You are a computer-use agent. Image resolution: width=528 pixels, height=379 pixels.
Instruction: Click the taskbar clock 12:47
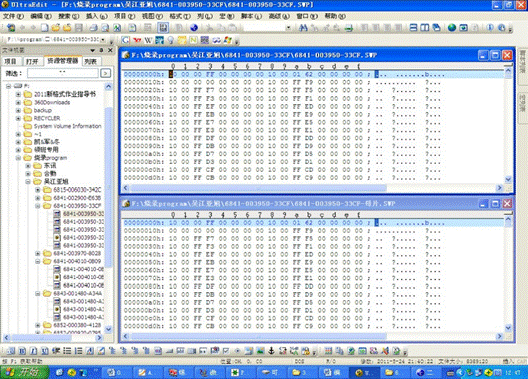click(x=512, y=373)
